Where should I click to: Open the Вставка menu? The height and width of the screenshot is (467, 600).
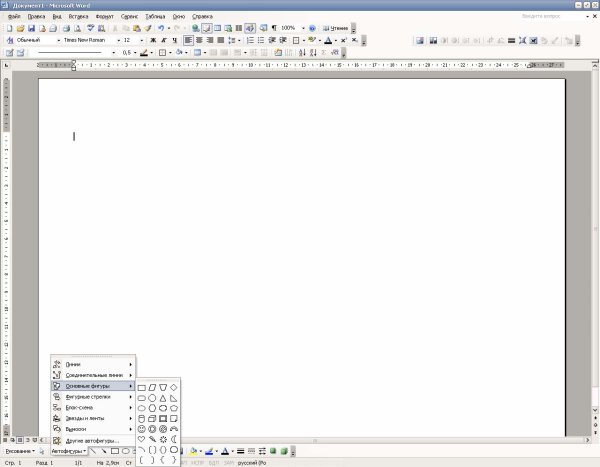(x=78, y=17)
